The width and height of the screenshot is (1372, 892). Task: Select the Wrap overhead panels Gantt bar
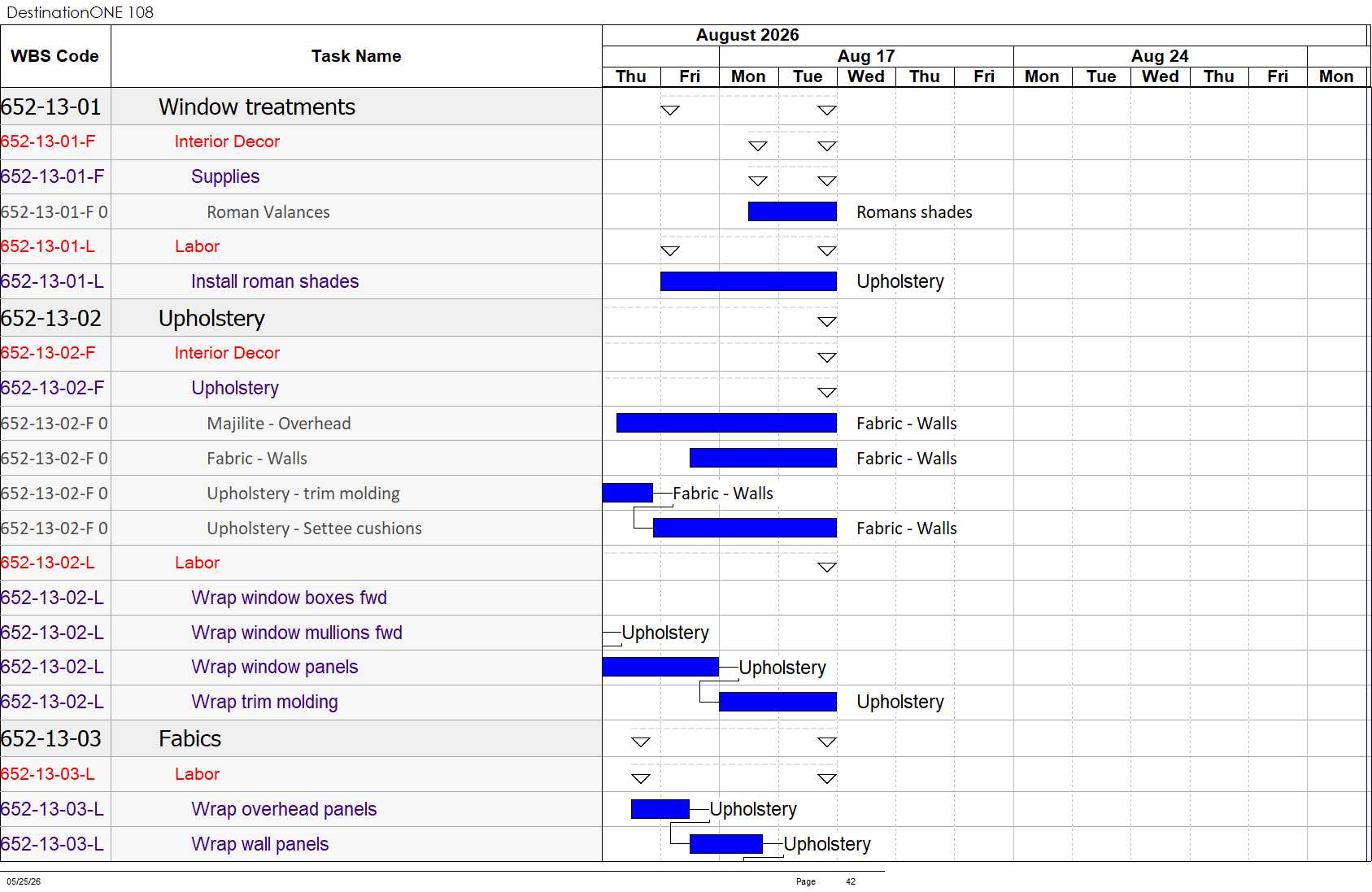[660, 809]
